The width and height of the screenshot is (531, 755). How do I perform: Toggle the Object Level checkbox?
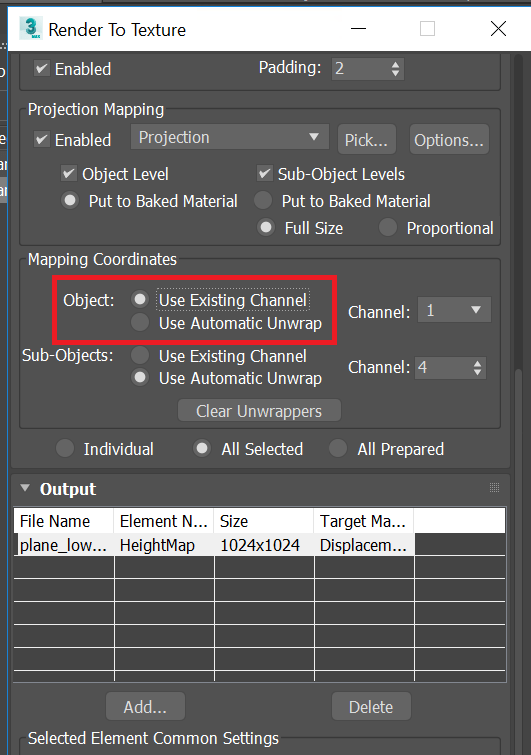pyautogui.click(x=69, y=174)
